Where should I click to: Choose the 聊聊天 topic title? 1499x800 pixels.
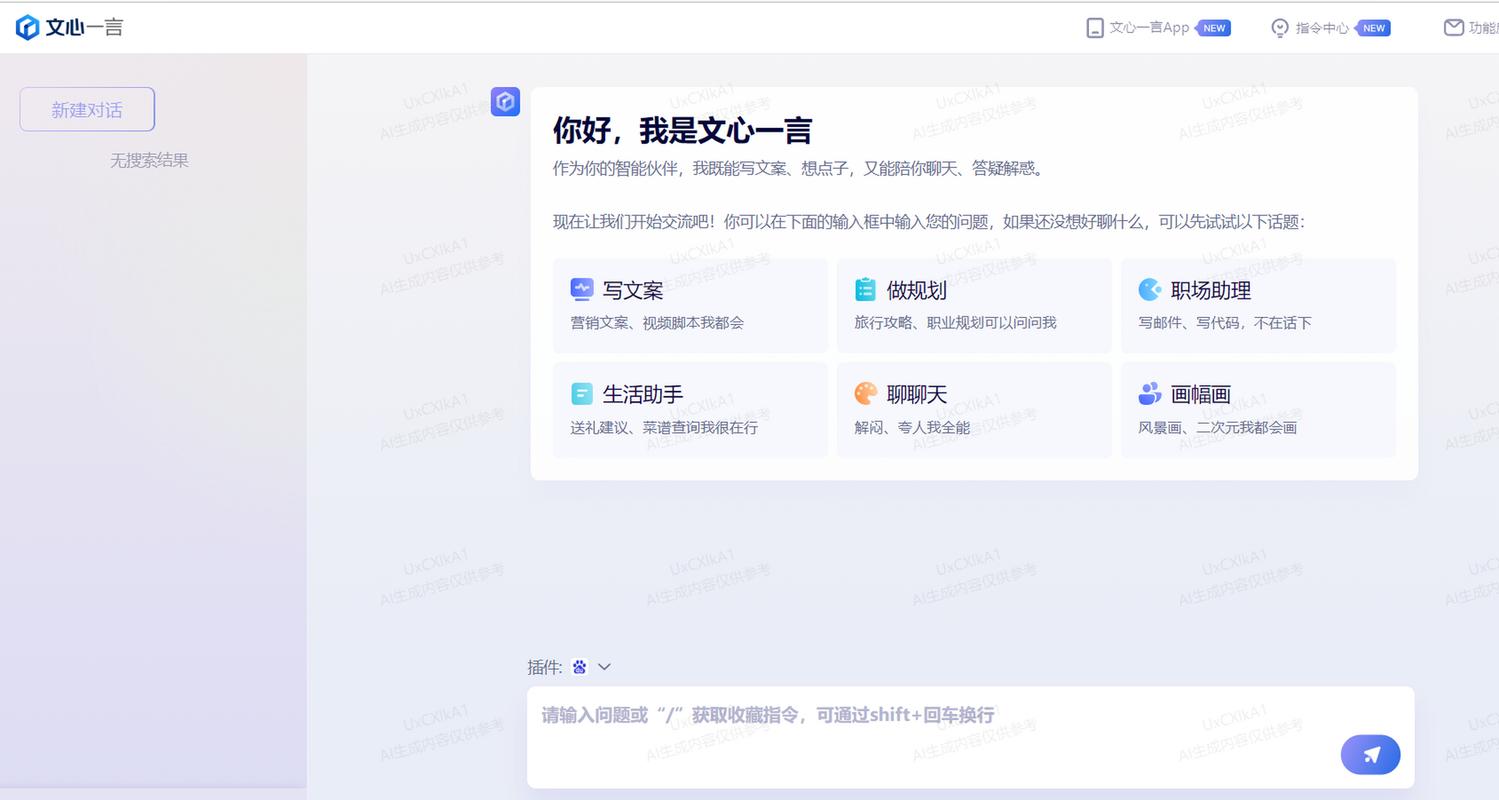[x=917, y=395]
